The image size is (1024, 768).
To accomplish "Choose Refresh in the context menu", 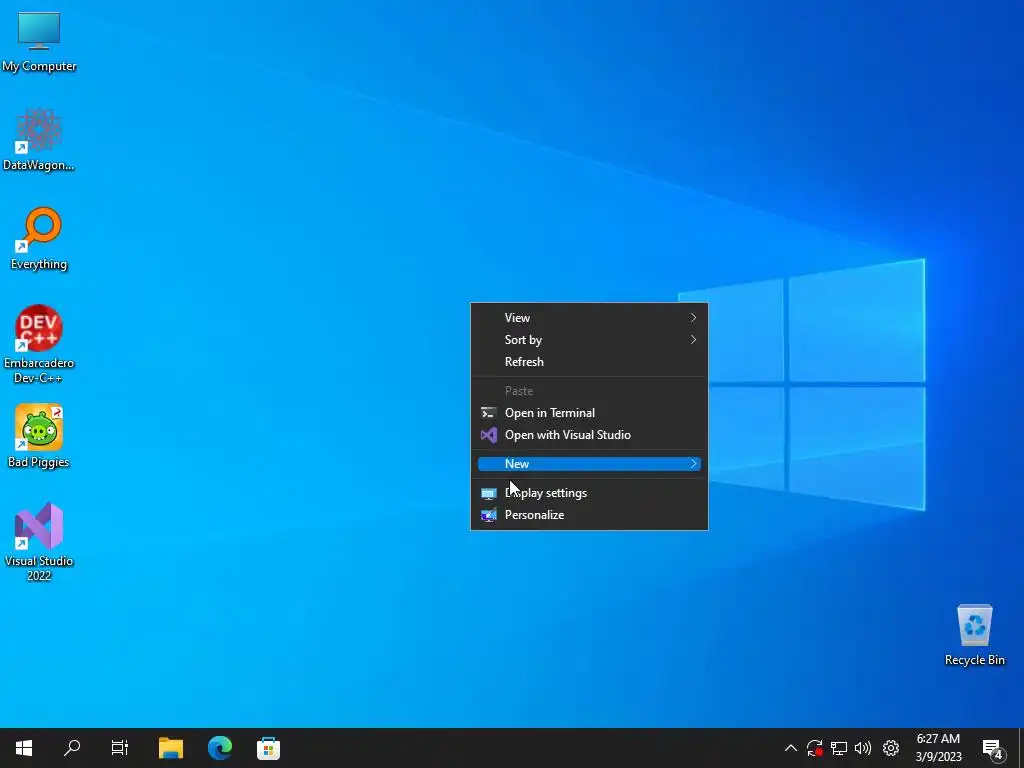I will tap(589, 362).
